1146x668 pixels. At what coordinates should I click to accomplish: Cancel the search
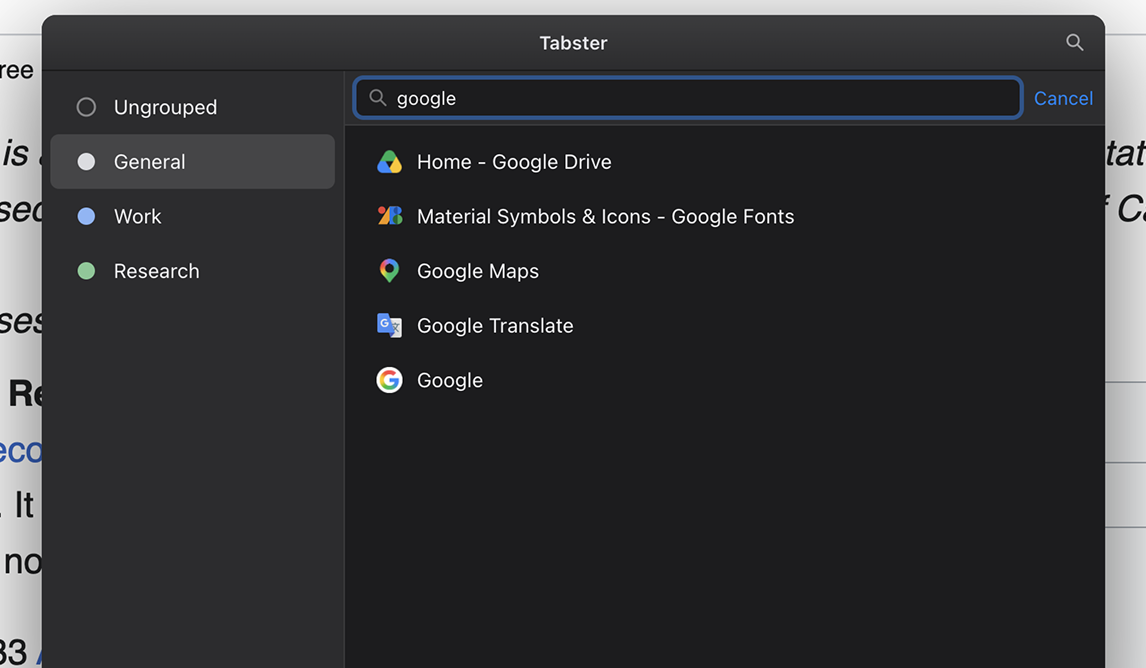1063,98
